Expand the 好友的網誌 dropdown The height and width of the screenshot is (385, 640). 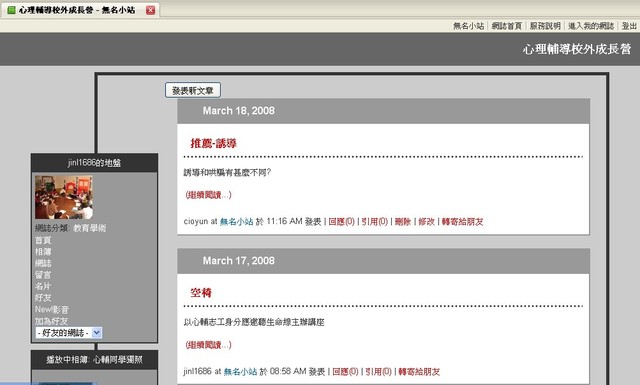[x=69, y=333]
